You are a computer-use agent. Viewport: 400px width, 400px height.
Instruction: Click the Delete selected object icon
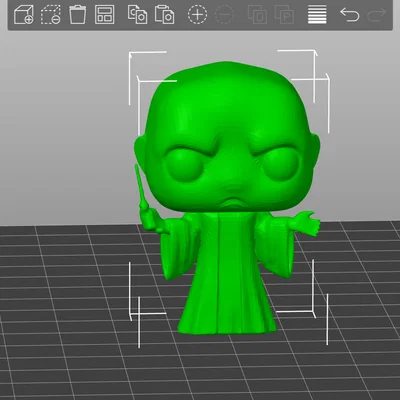click(51, 15)
